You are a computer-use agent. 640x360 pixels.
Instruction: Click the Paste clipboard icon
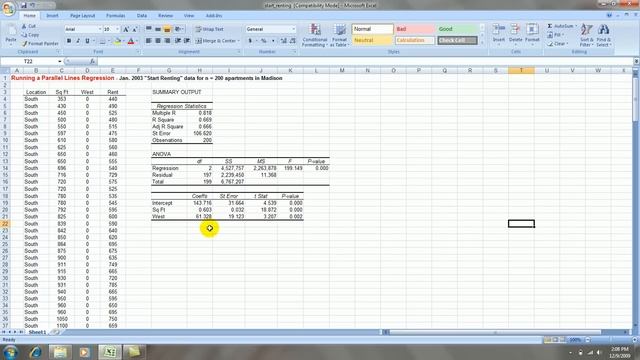pyautogui.click(x=11, y=32)
